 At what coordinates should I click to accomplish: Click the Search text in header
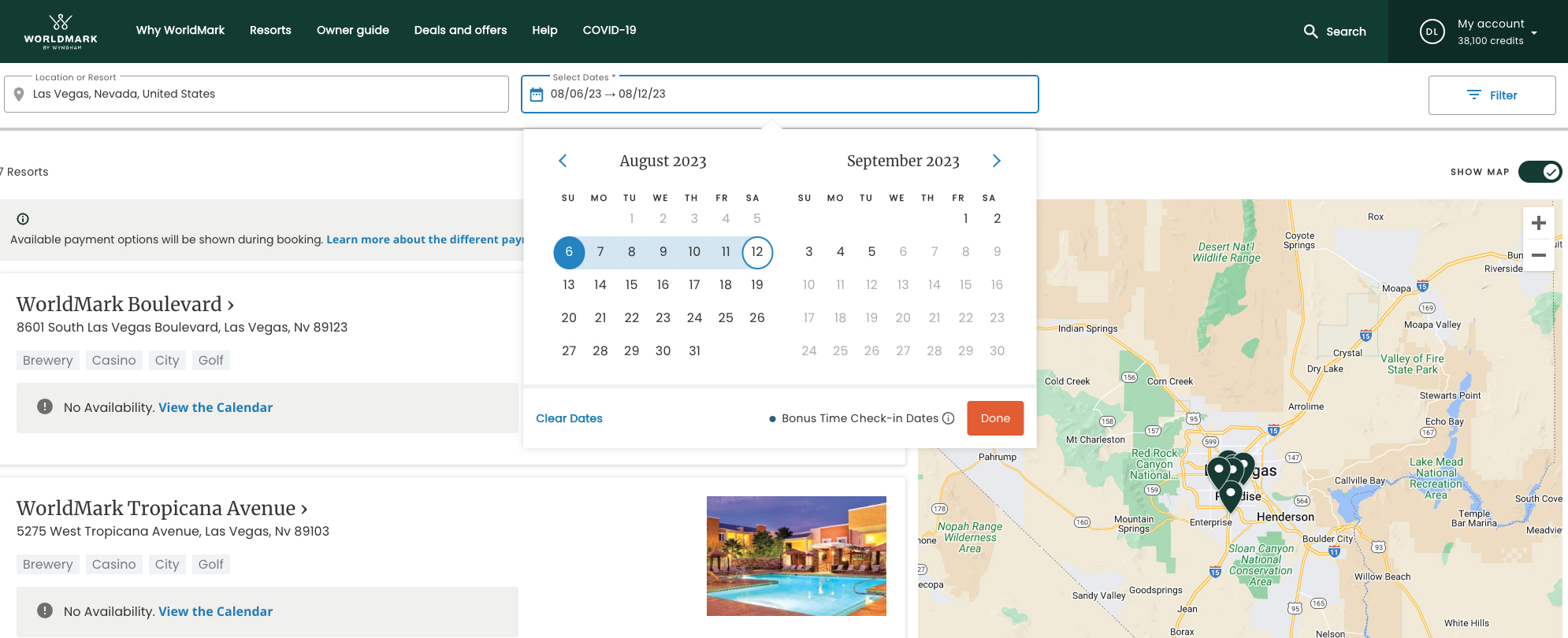[1346, 32]
